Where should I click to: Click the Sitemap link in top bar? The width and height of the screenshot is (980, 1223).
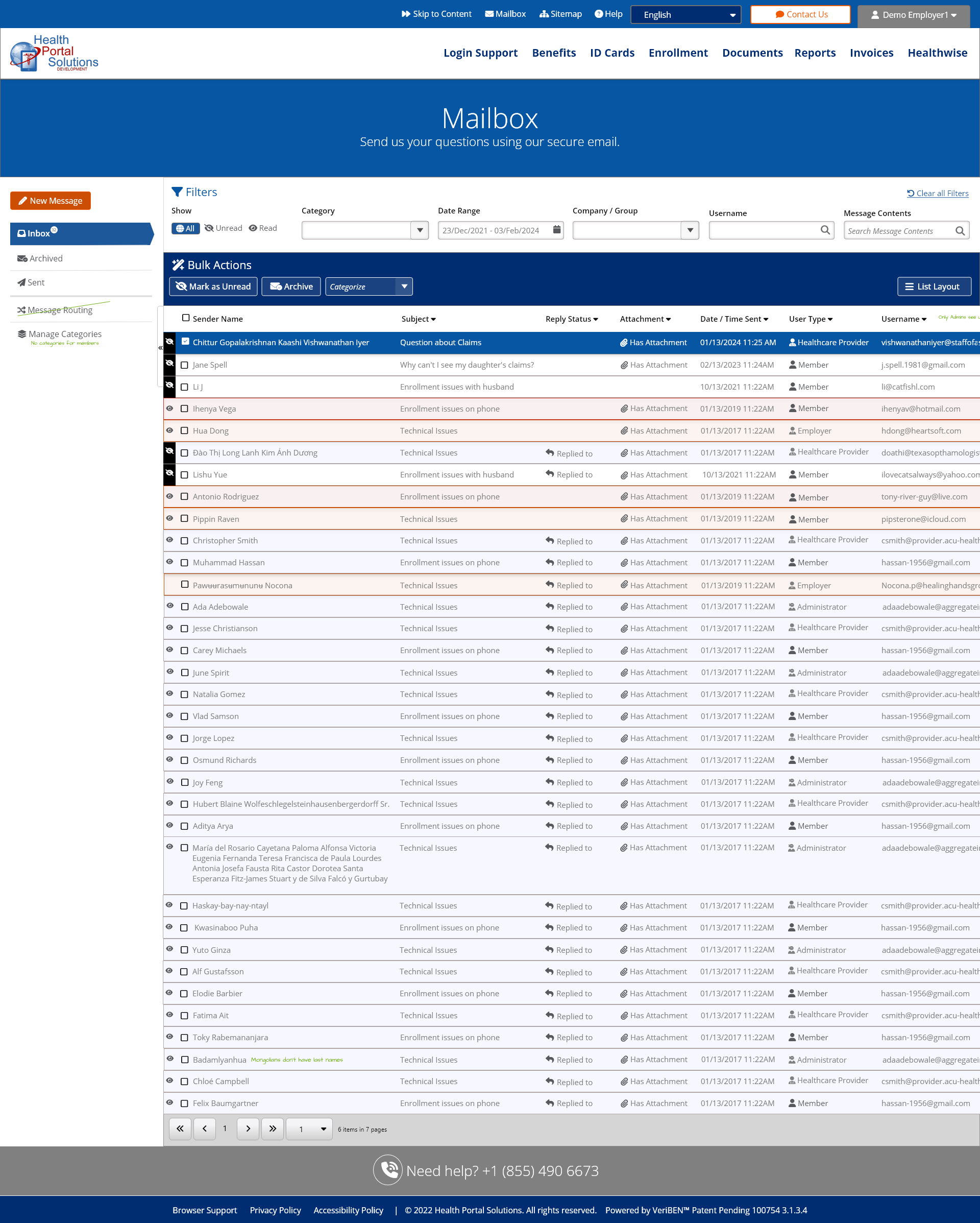560,14
